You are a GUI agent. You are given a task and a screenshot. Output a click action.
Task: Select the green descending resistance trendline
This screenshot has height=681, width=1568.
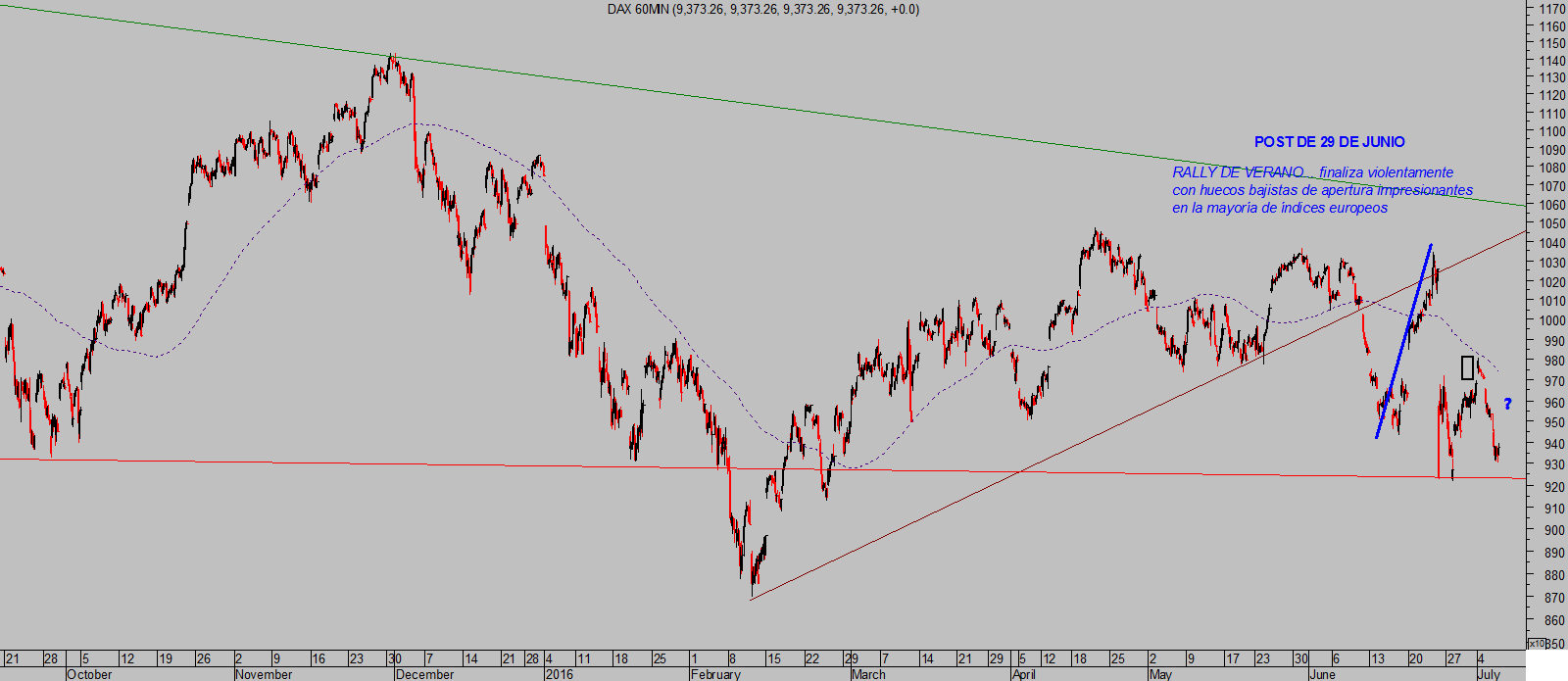784,108
